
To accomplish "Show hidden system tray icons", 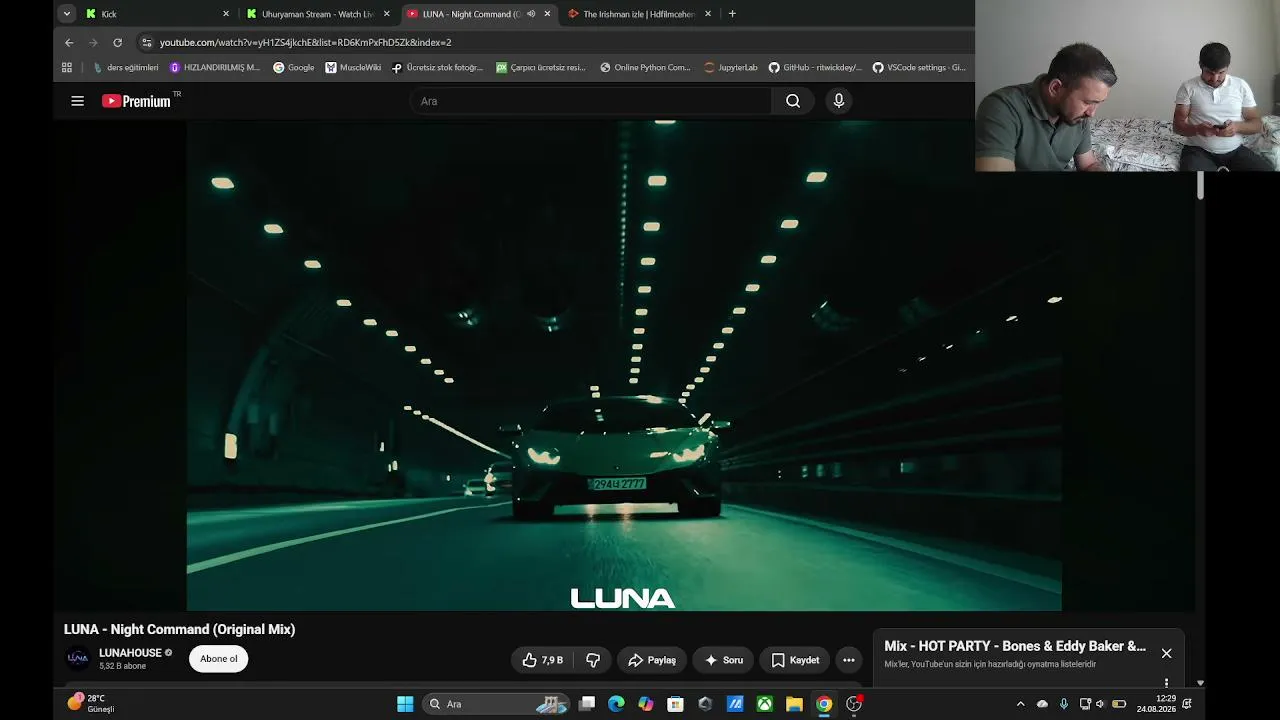I will pyautogui.click(x=1020, y=704).
